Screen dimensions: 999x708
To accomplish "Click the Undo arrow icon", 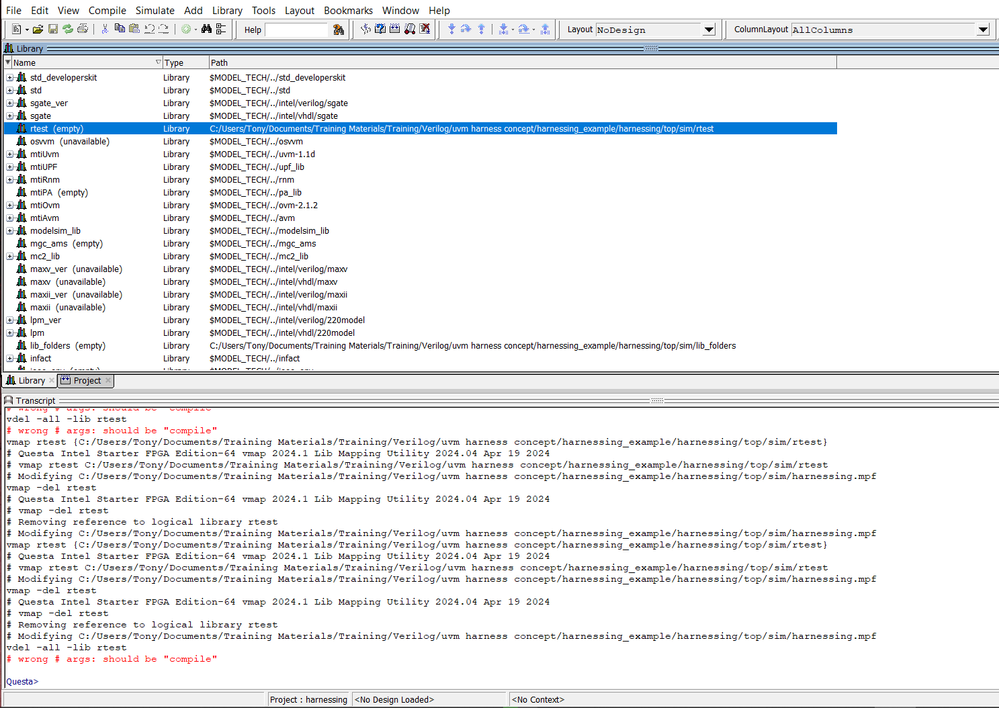I will (x=149, y=30).
